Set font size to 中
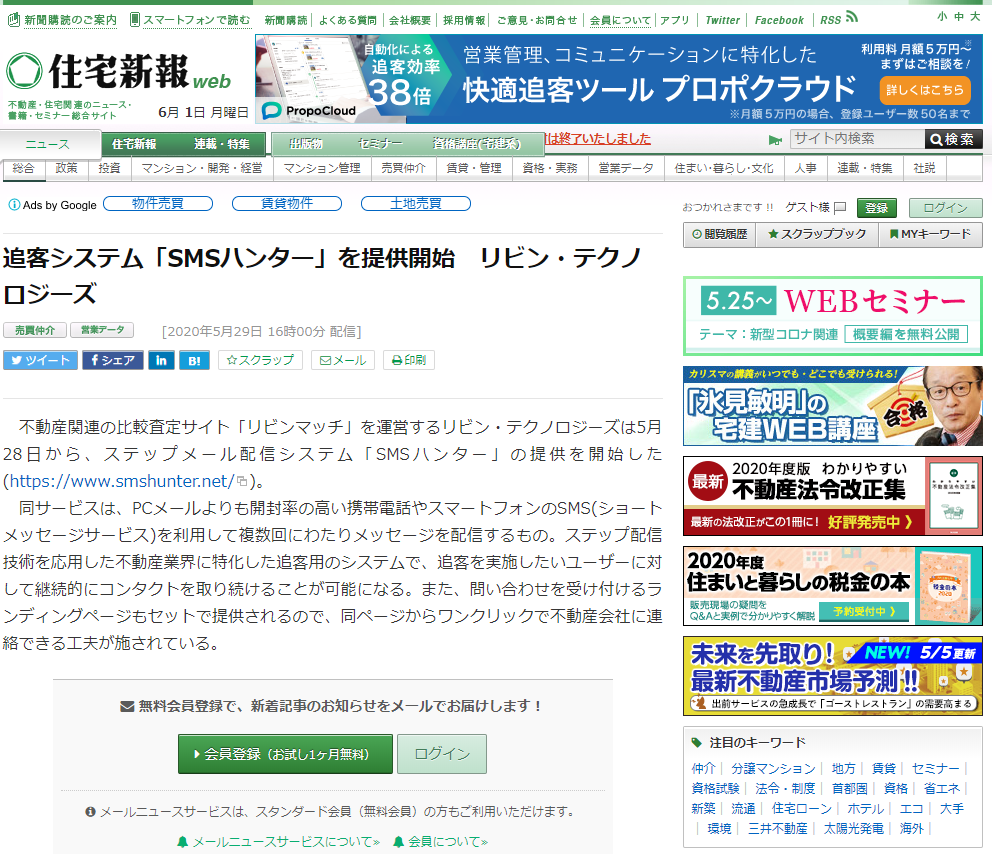The image size is (992, 854). (958, 16)
